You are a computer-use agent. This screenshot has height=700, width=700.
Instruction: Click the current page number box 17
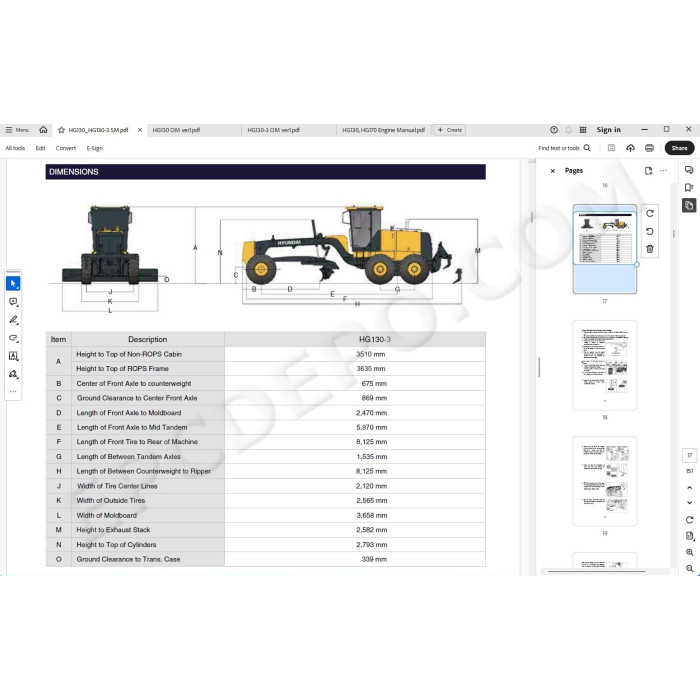pyautogui.click(x=689, y=455)
